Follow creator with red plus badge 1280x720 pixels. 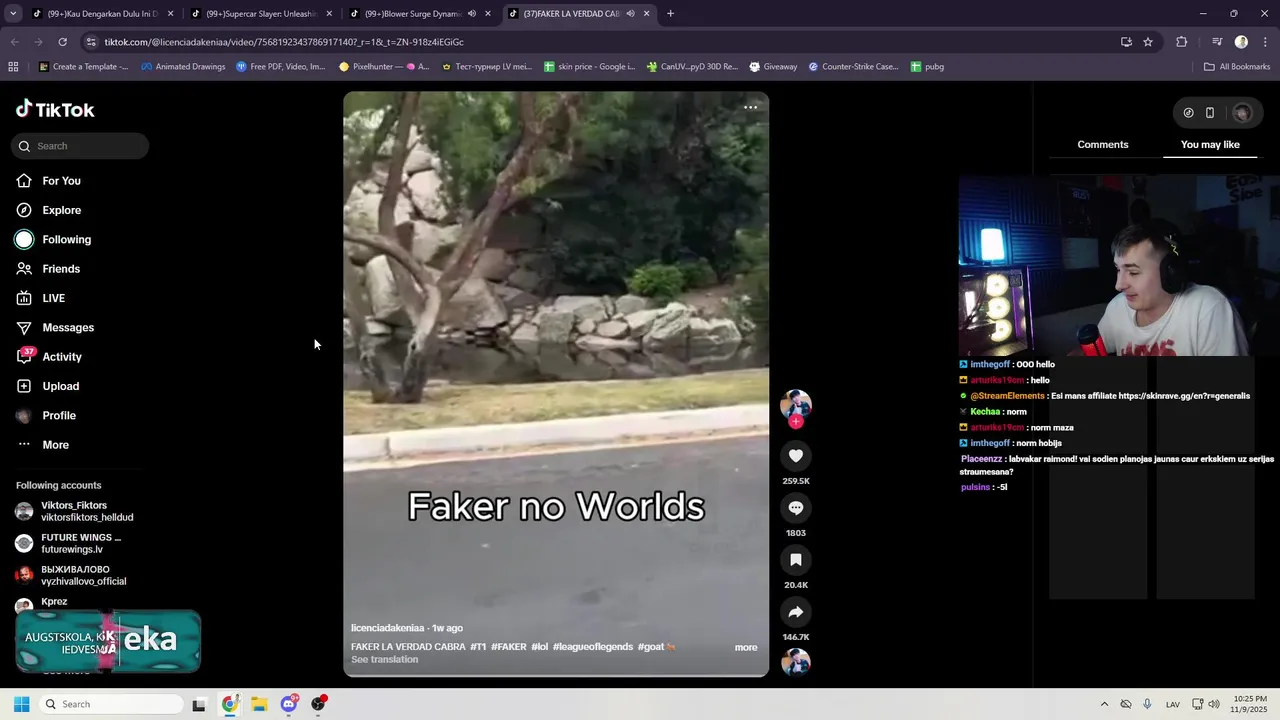(796, 422)
